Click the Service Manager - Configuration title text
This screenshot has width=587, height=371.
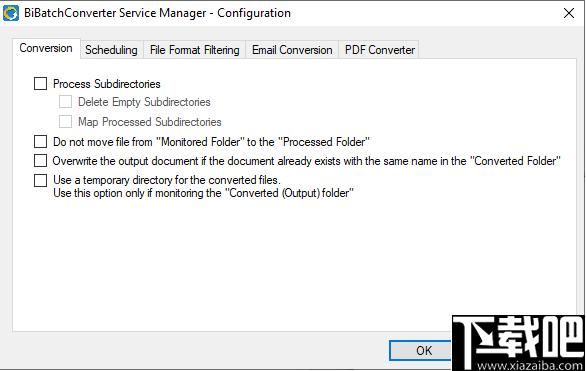click(x=205, y=13)
